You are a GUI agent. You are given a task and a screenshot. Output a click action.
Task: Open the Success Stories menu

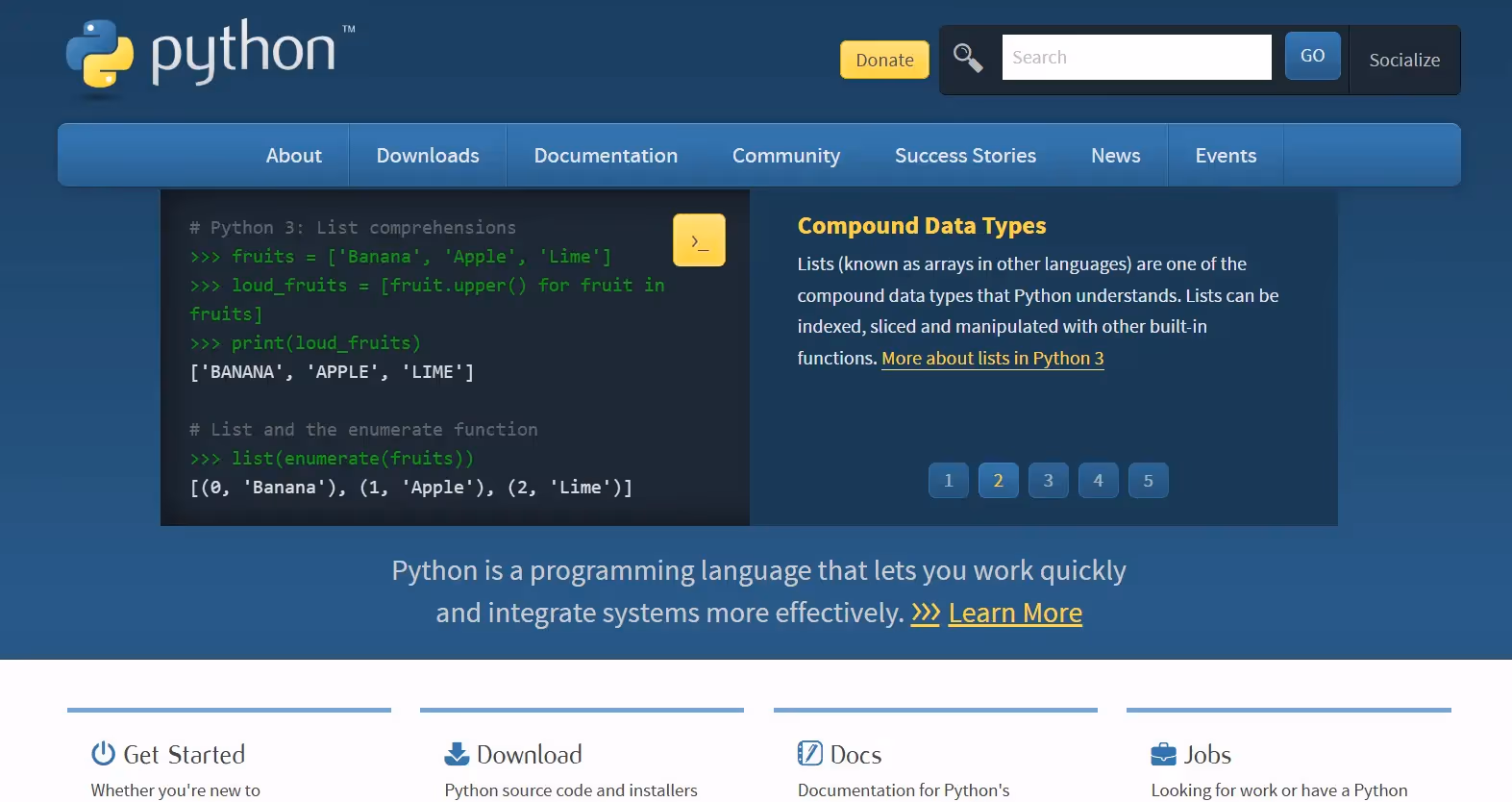click(x=965, y=155)
